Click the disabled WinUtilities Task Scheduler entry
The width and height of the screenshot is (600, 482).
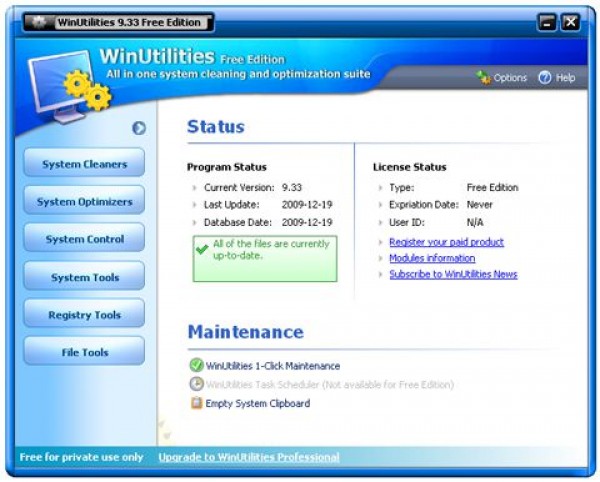pos(330,384)
